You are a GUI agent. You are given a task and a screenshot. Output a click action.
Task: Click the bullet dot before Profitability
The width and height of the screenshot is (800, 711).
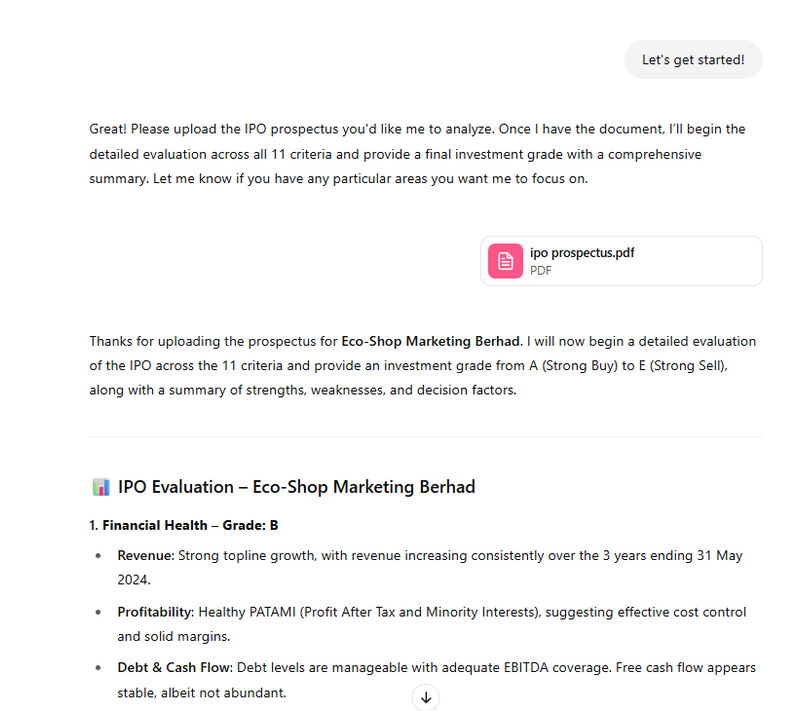click(x=98, y=612)
